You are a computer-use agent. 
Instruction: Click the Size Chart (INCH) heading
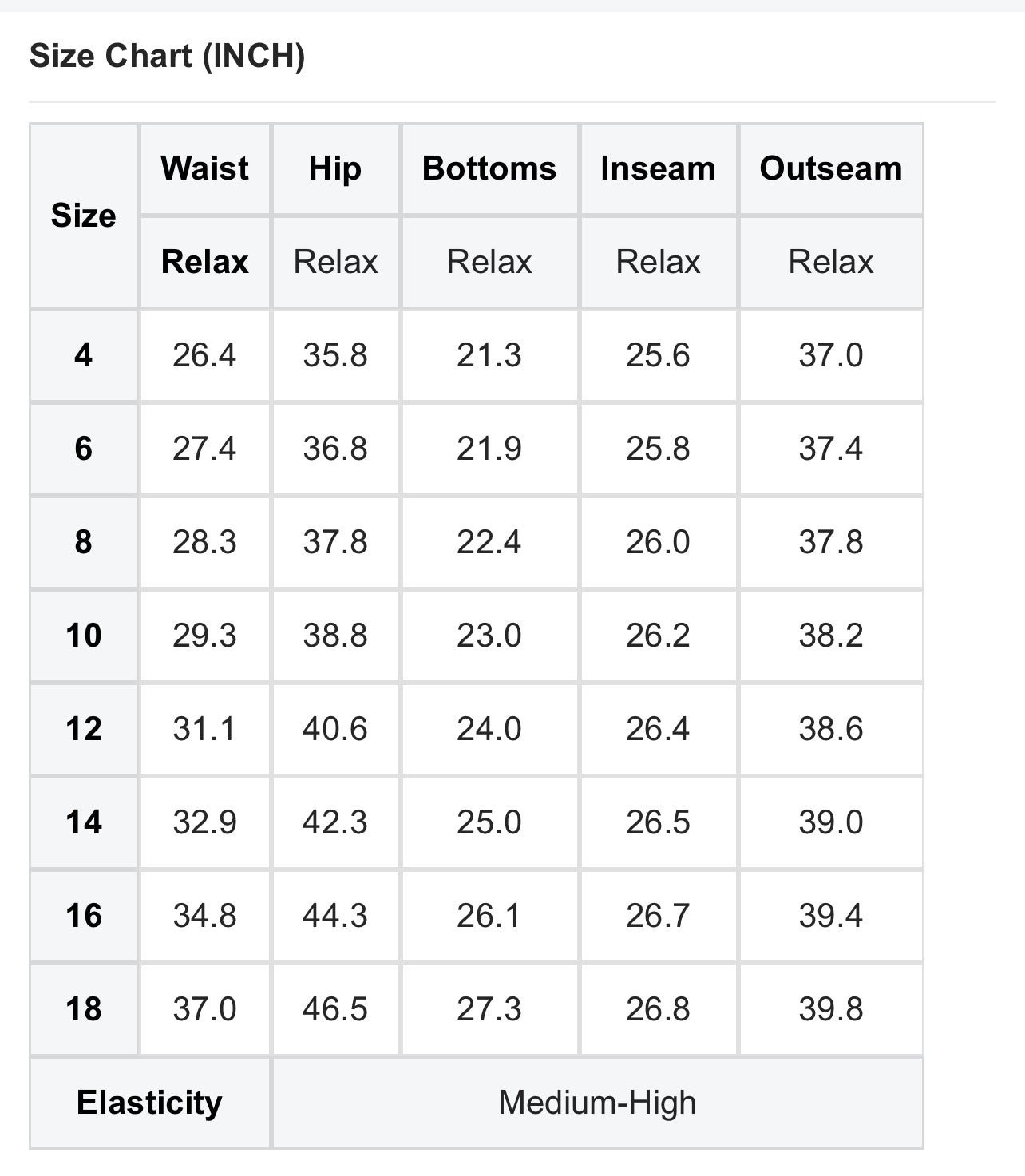tap(167, 57)
